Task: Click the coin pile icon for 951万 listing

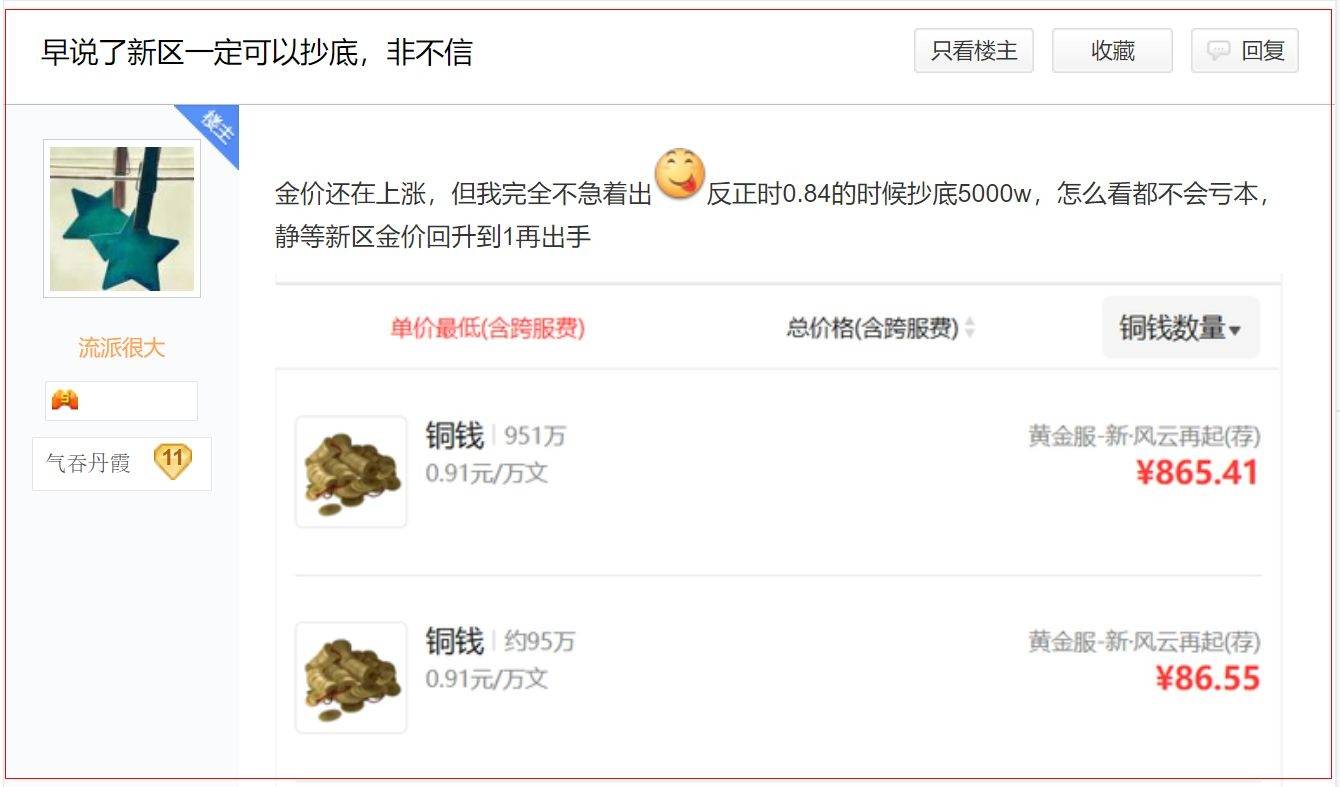Action: point(351,472)
